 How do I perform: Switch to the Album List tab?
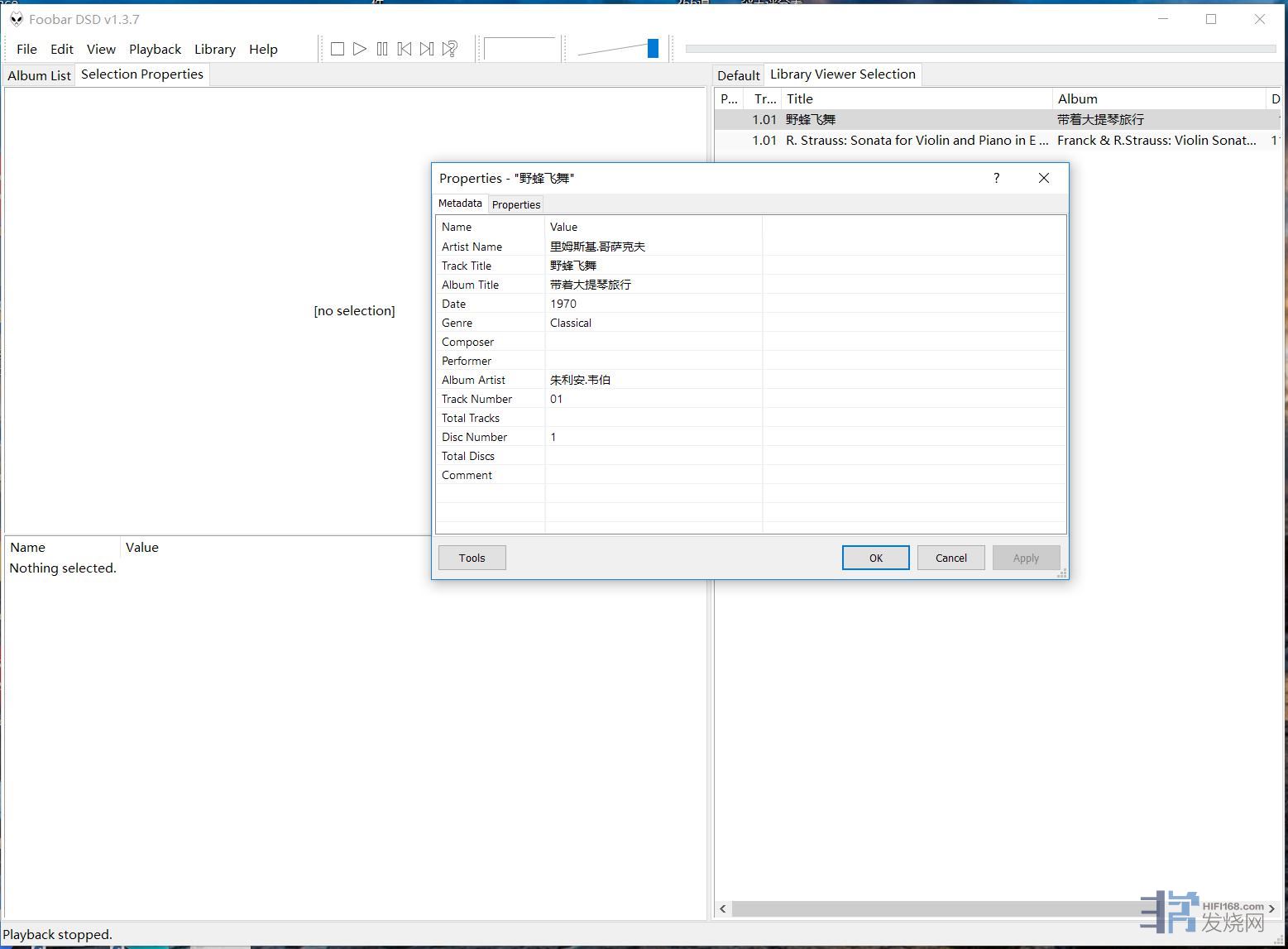[x=39, y=75]
